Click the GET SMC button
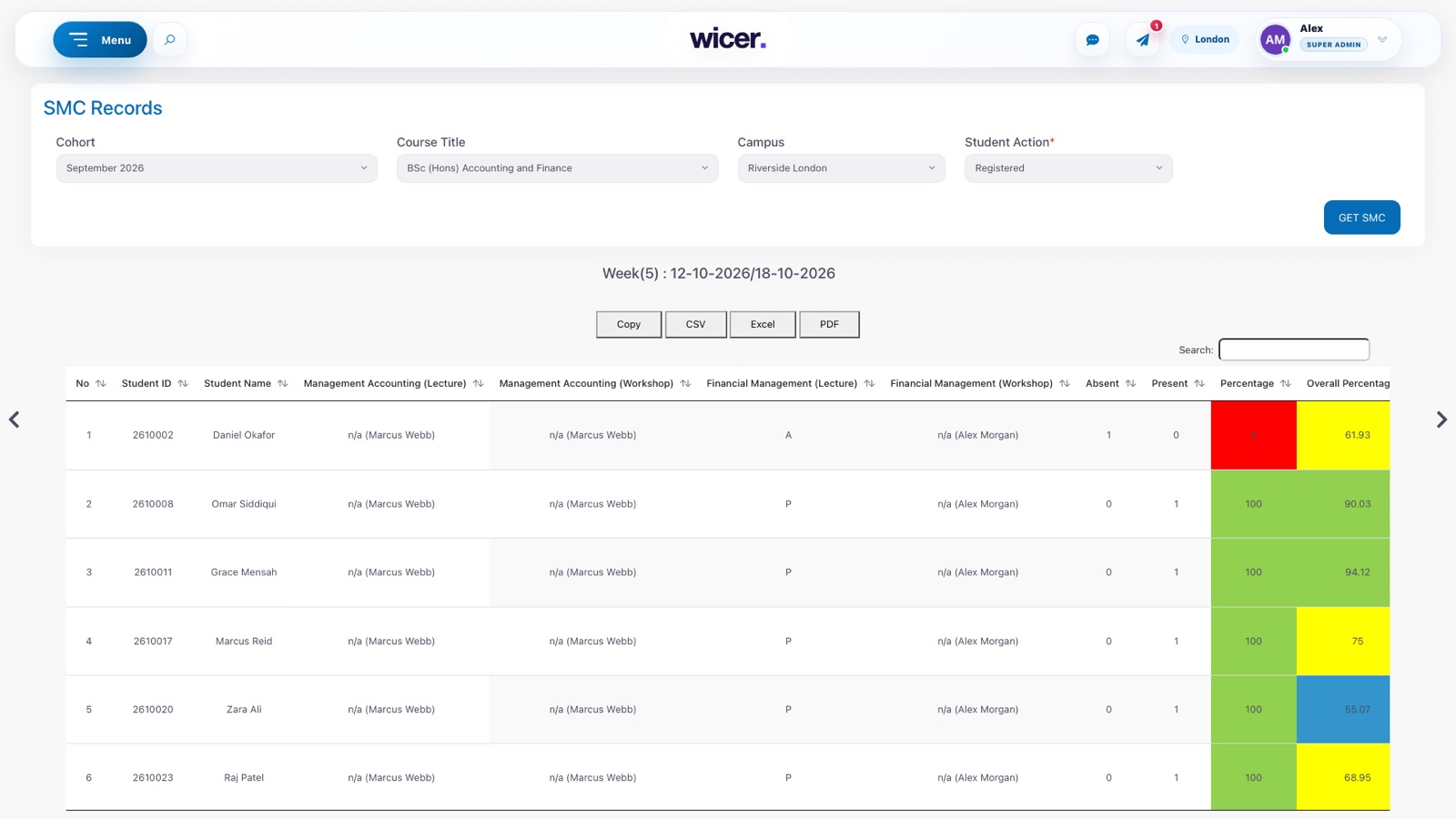This screenshot has width=1456, height=819. (x=1361, y=217)
